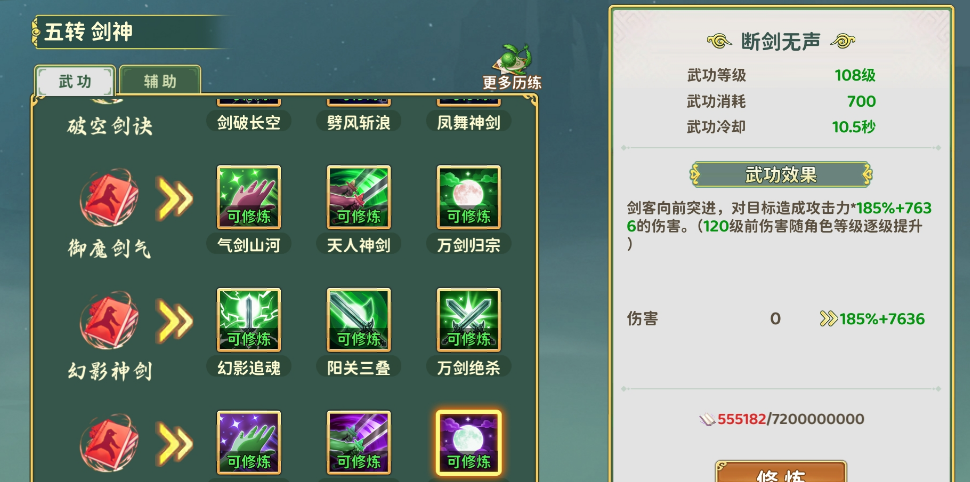This screenshot has width=970, height=482.
Task: Select the purple hand skill icon
Action: 249,442
